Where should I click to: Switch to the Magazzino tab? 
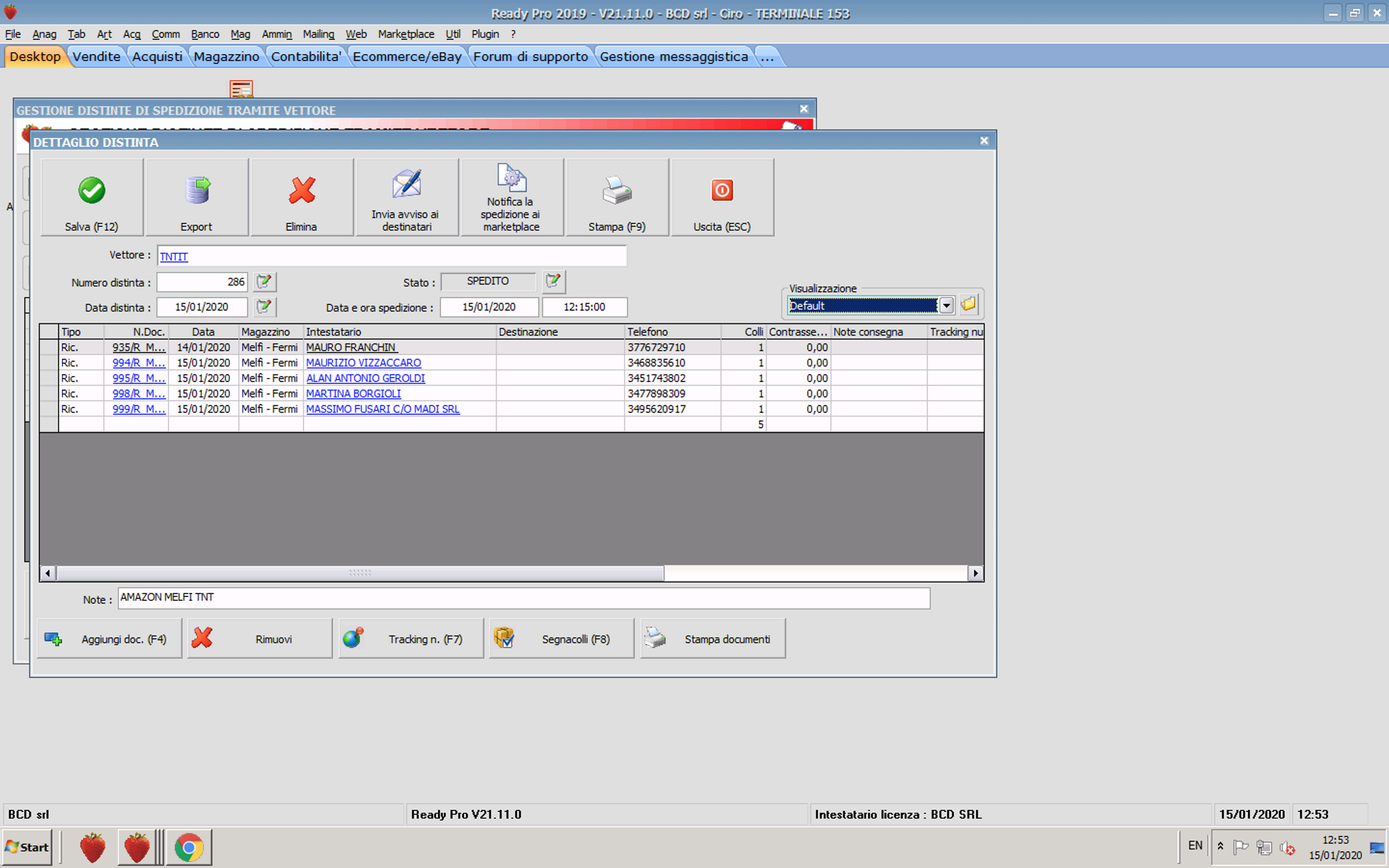(x=227, y=56)
